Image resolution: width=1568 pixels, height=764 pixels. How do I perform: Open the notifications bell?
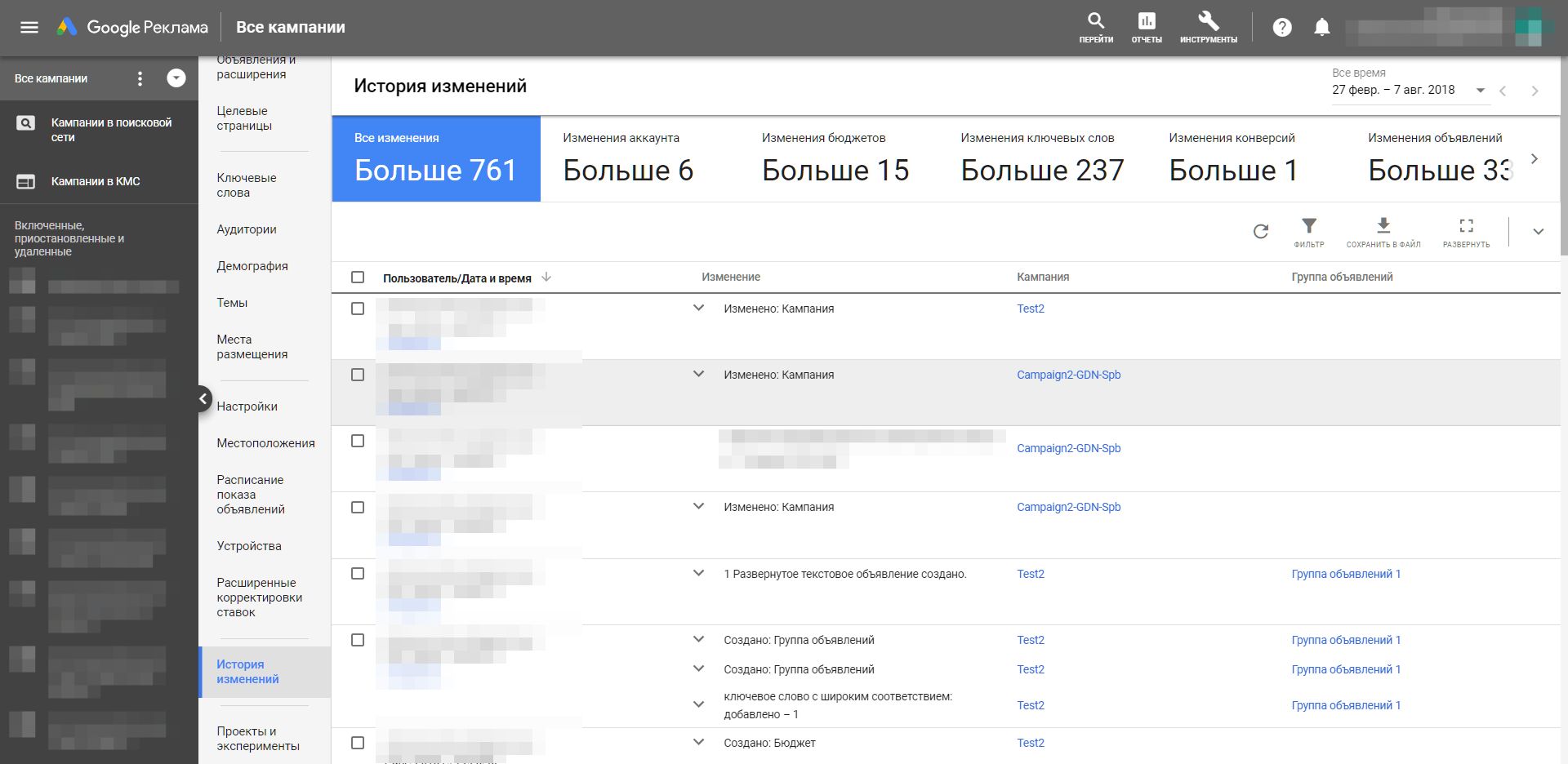pos(1321,28)
